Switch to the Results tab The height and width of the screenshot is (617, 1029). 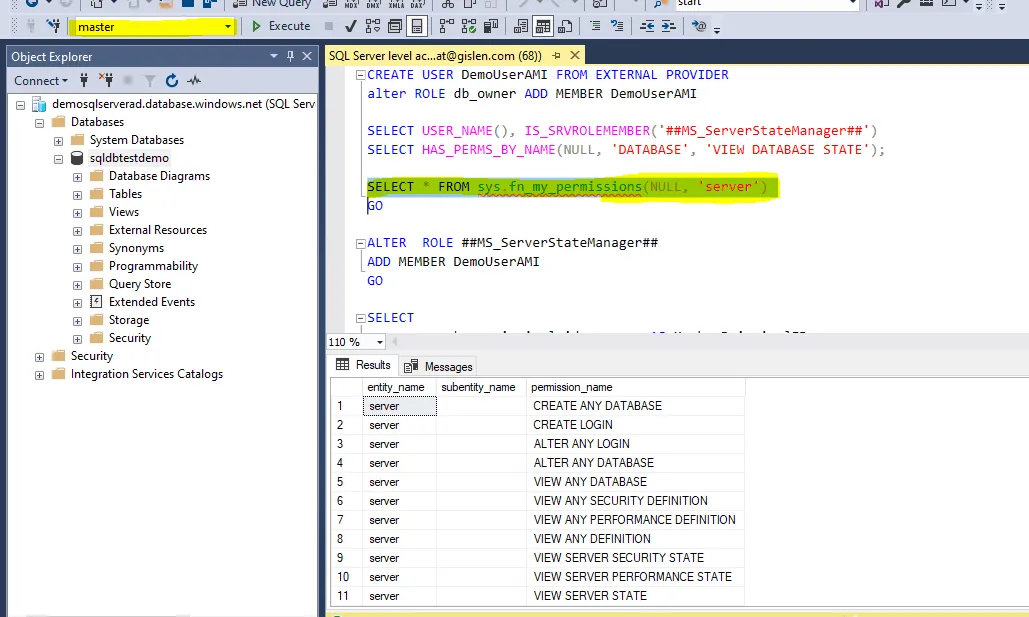(x=364, y=365)
